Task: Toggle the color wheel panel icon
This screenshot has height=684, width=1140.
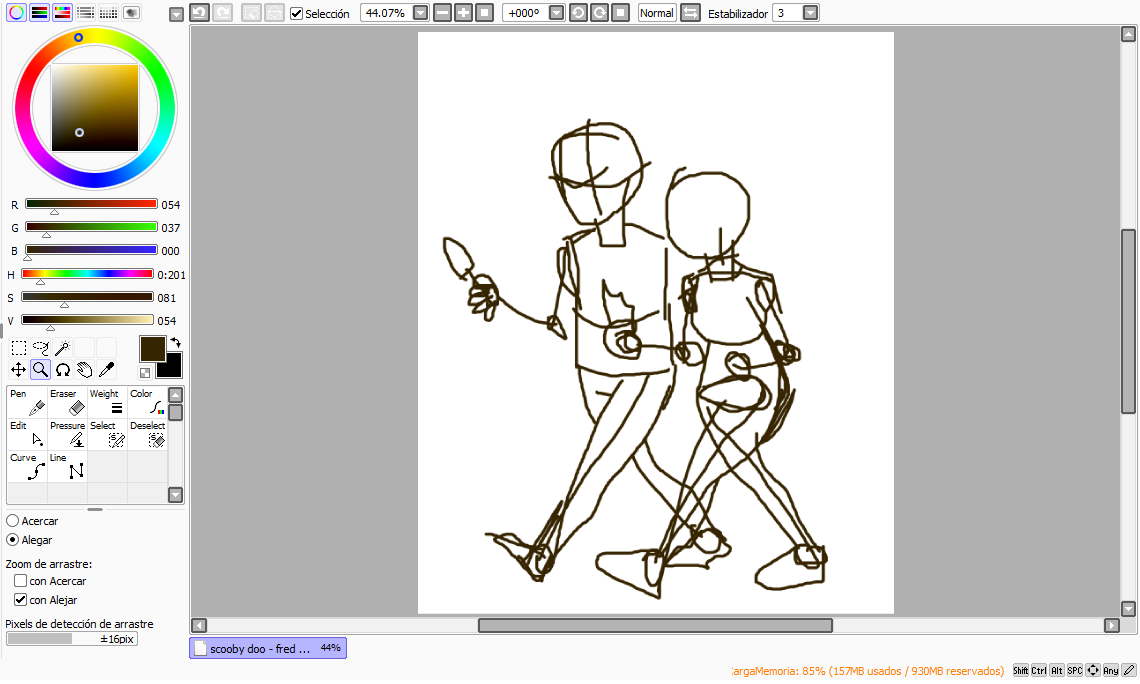Action: pos(16,12)
